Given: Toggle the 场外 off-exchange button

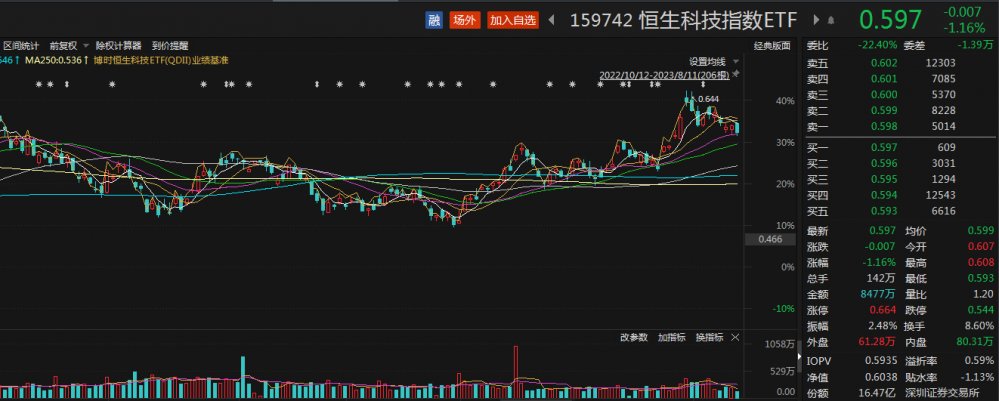Looking at the screenshot, I should coord(464,19).
